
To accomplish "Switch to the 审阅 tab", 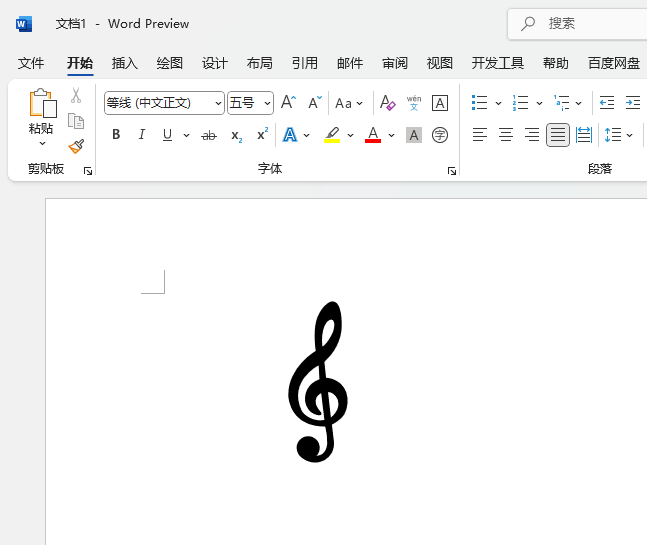I will (395, 63).
